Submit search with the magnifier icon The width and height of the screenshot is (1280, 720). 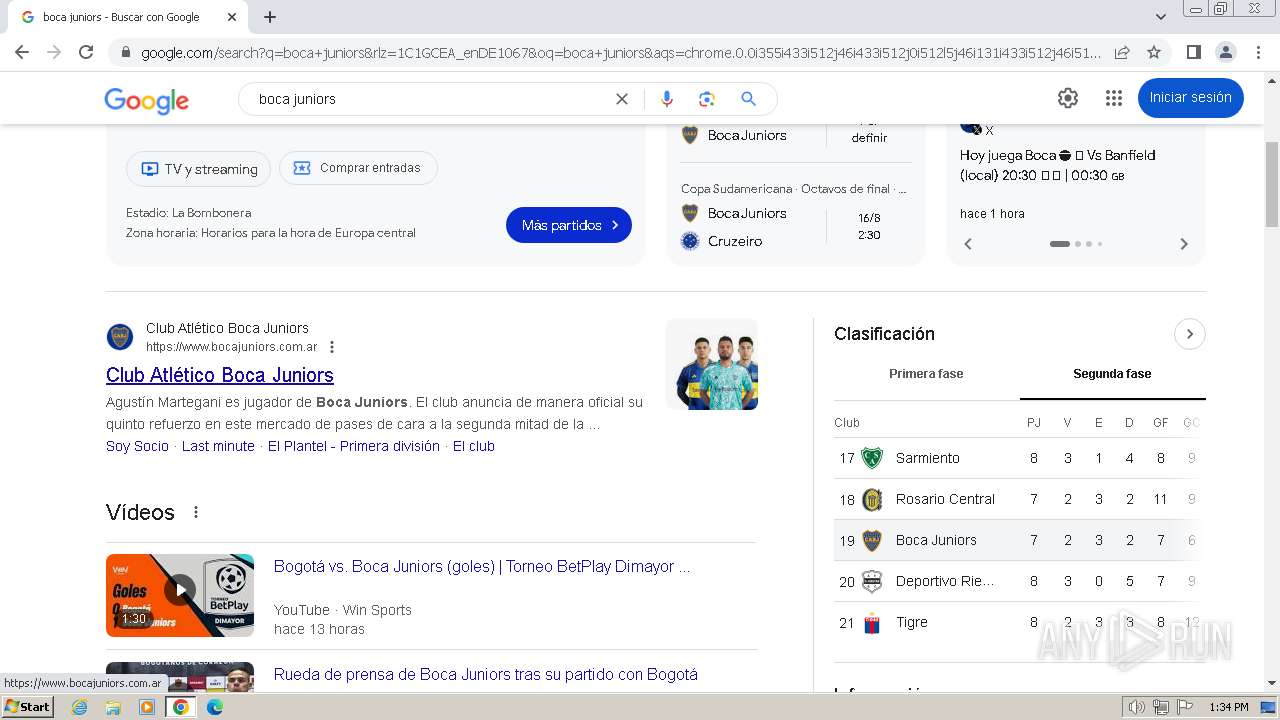pyautogui.click(x=748, y=99)
